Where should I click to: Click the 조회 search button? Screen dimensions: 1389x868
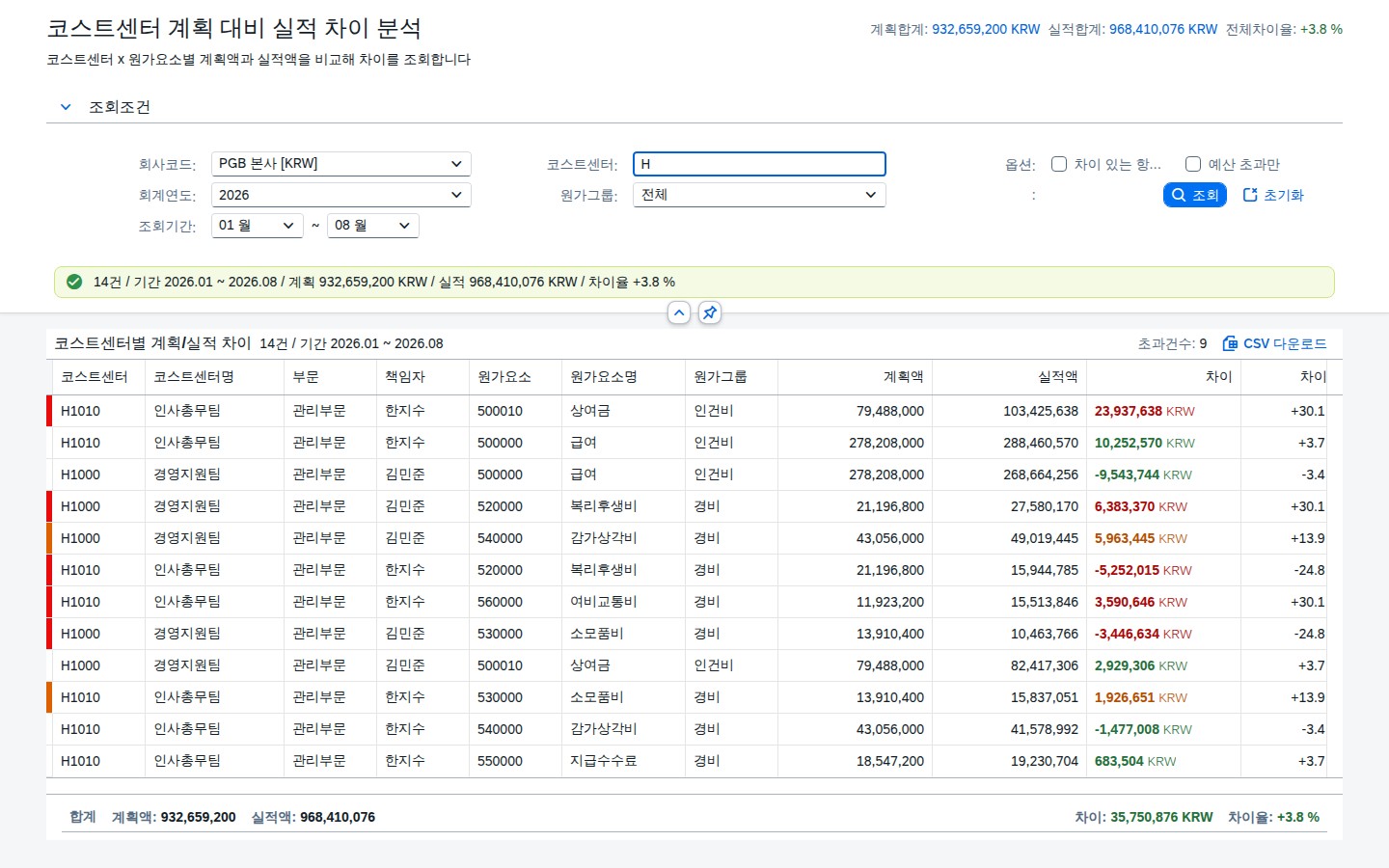(1194, 195)
